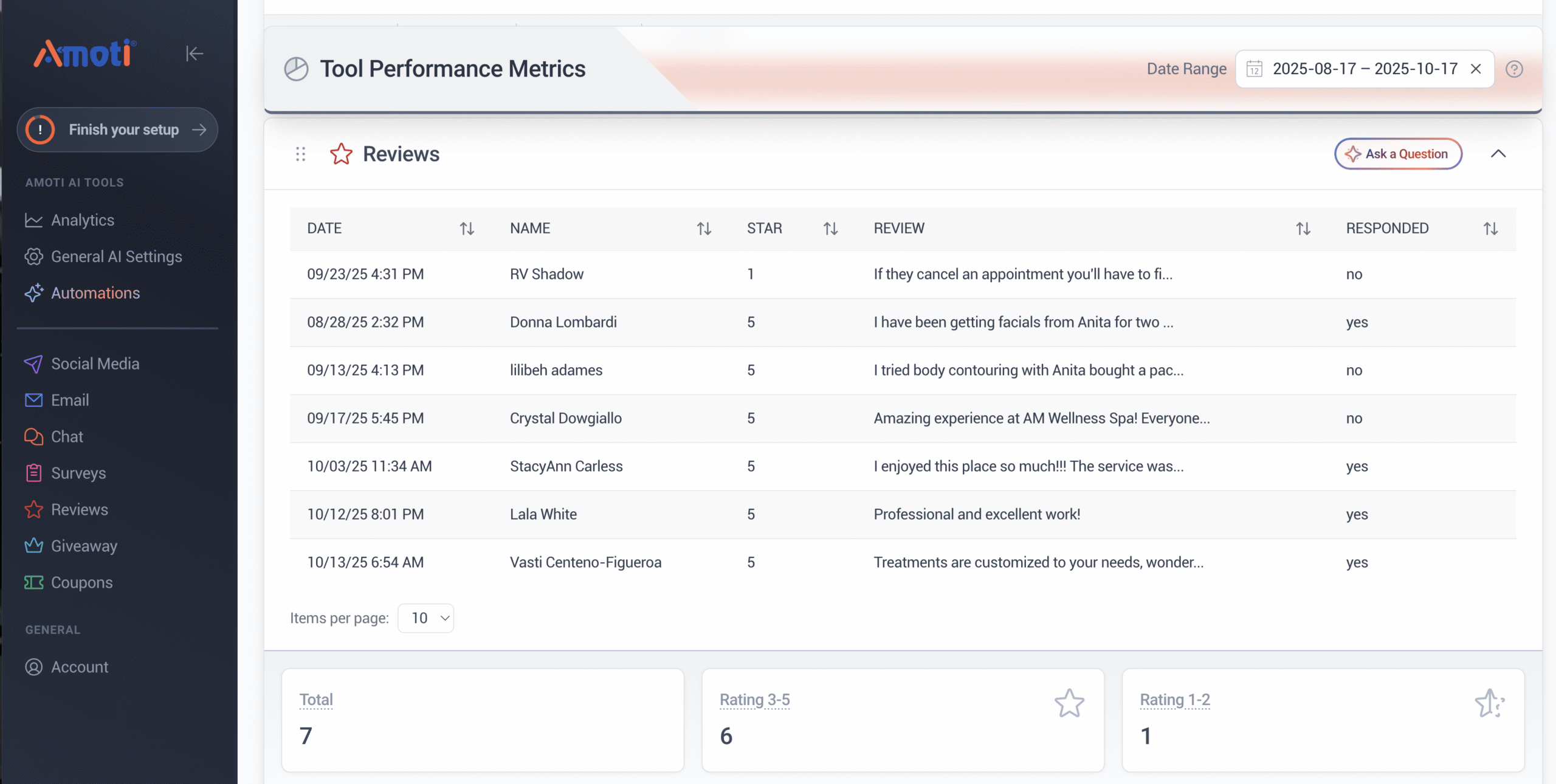The image size is (1556, 784).
Task: Clear the date range with X icon
Action: pos(1476,69)
